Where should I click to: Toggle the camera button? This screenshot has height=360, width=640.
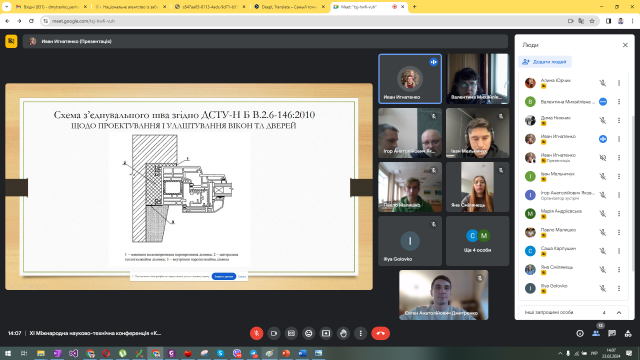274,333
